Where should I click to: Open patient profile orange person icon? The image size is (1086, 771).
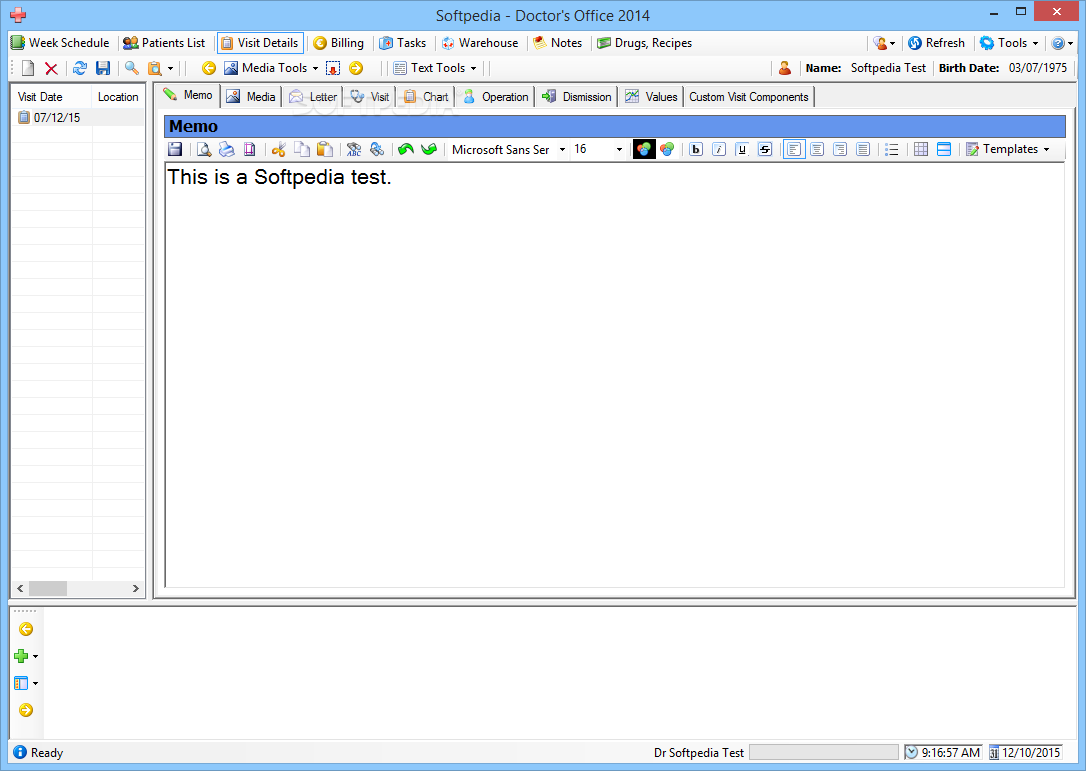coord(785,68)
